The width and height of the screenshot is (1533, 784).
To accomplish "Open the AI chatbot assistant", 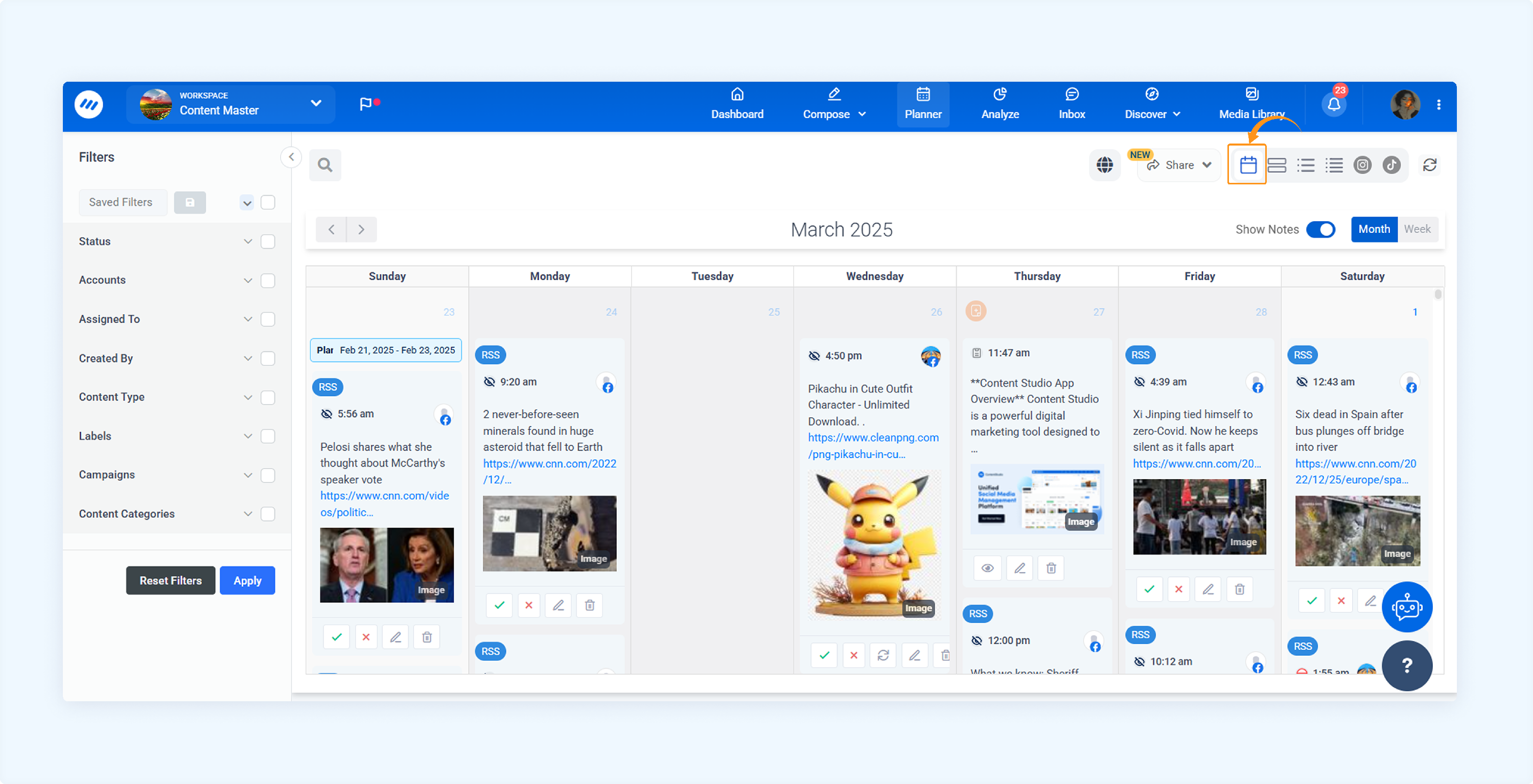I will tap(1407, 607).
